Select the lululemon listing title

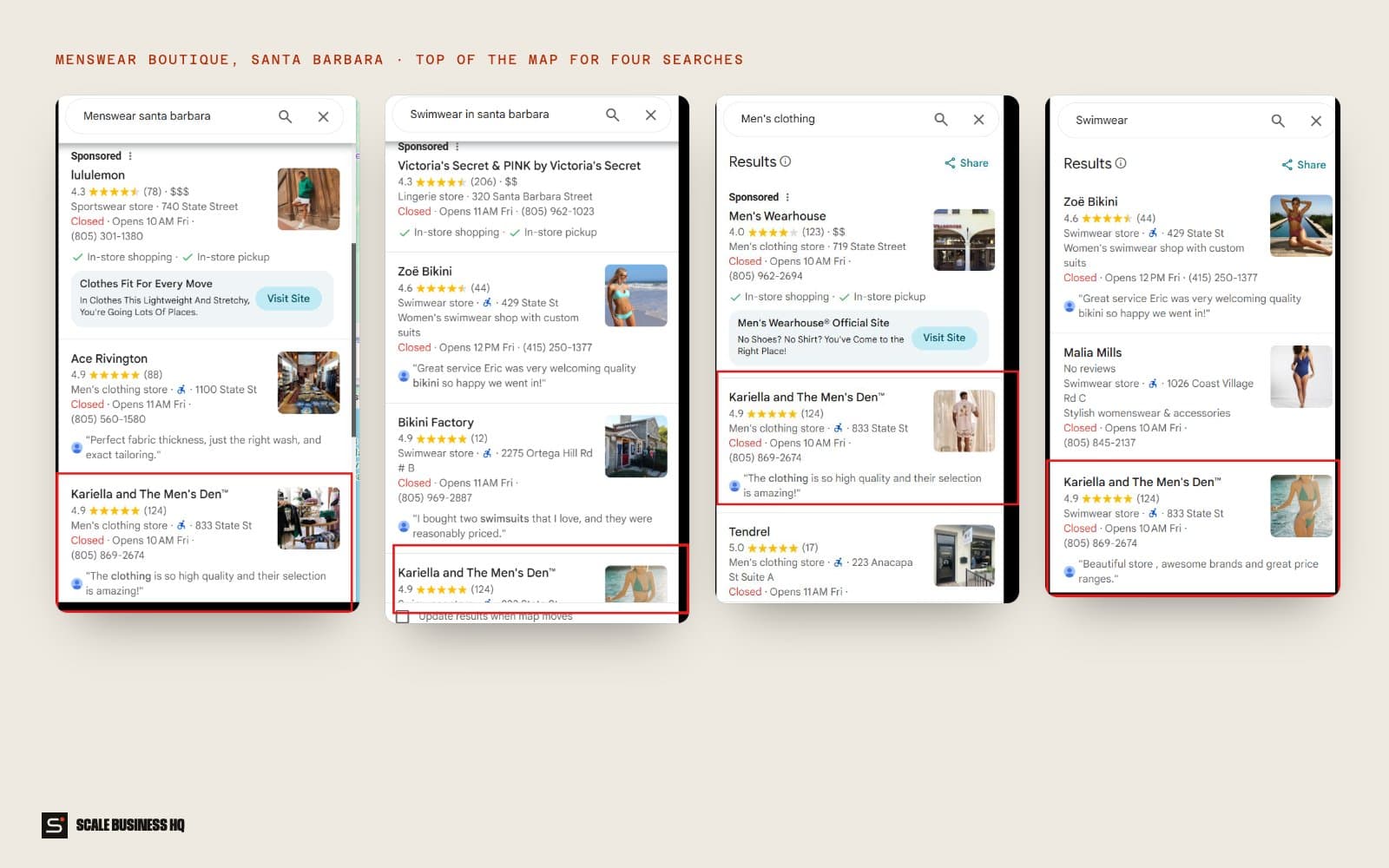click(98, 175)
